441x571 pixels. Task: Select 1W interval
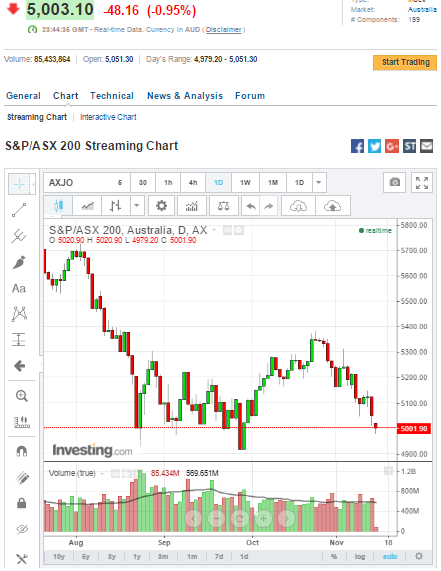click(245, 182)
